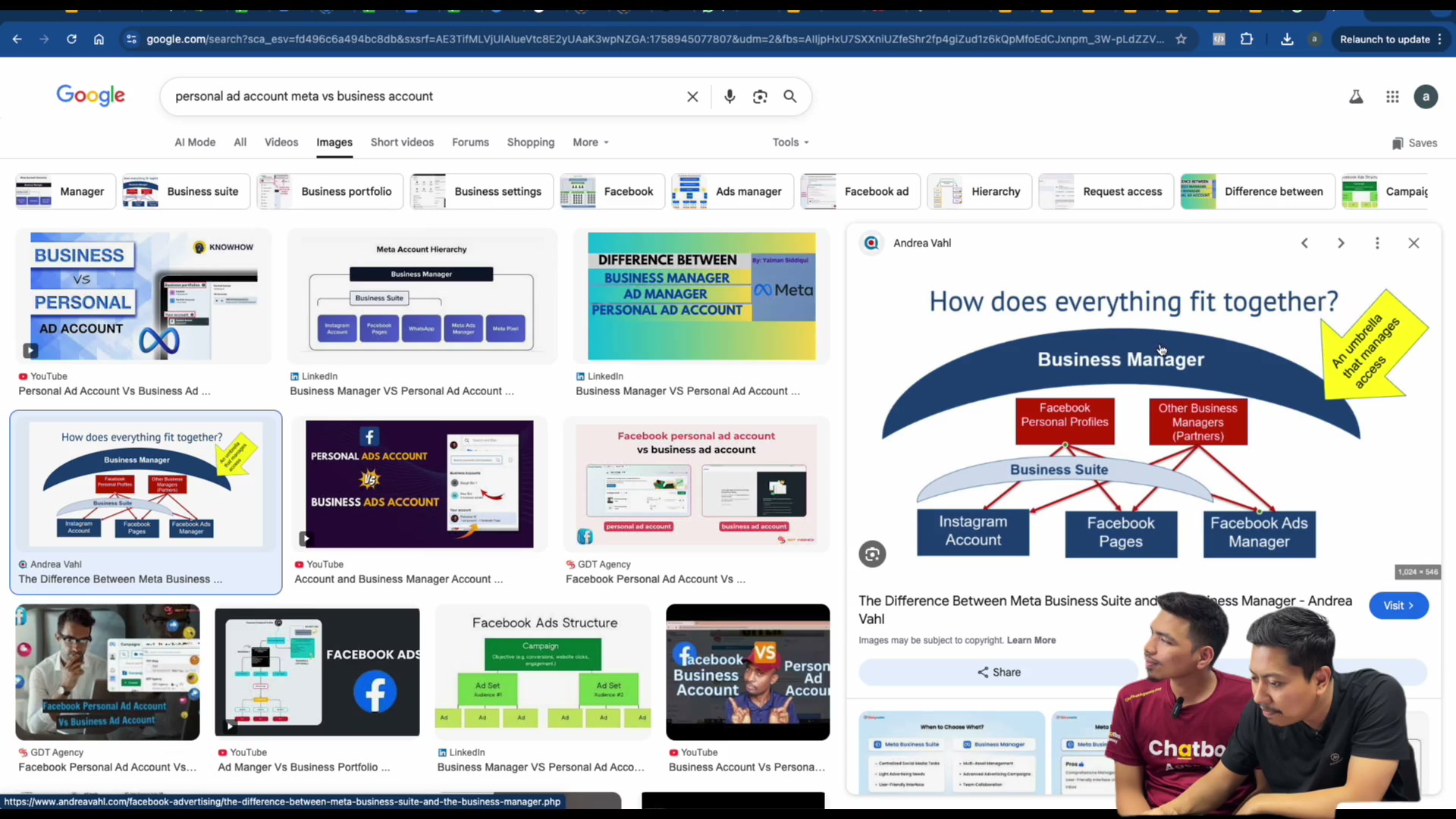Clear the search box with the X
1456x819 pixels.
(692, 96)
